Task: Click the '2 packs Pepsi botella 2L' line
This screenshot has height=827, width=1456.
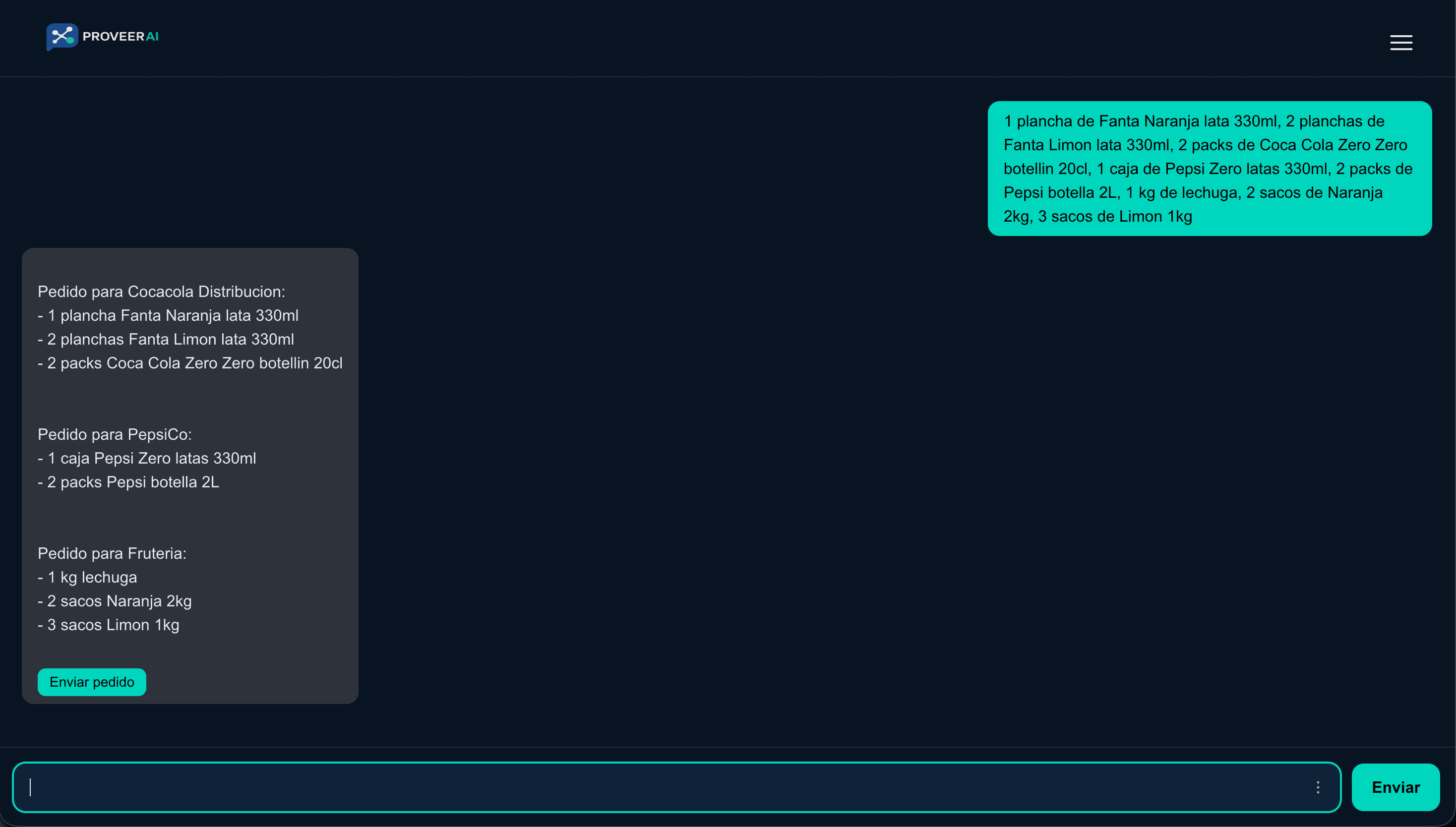Action: pos(128,482)
